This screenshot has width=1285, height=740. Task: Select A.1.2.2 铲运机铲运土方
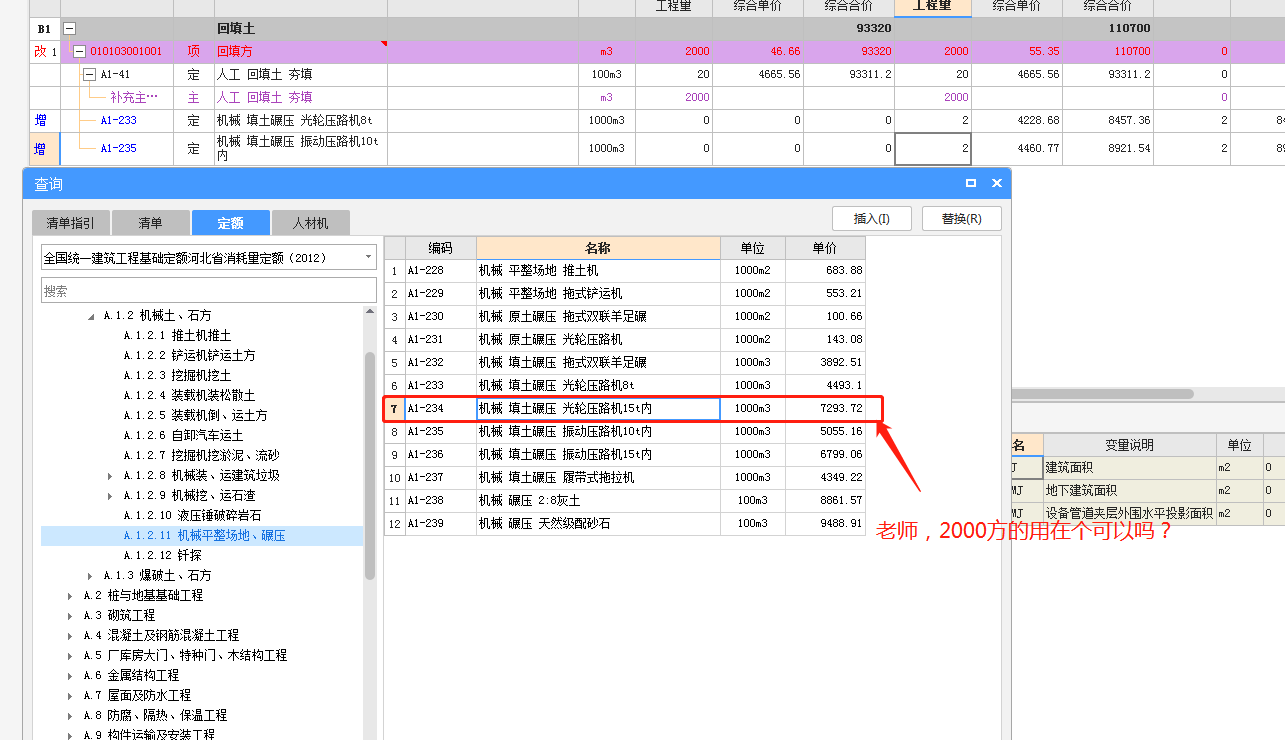pyautogui.click(x=189, y=356)
